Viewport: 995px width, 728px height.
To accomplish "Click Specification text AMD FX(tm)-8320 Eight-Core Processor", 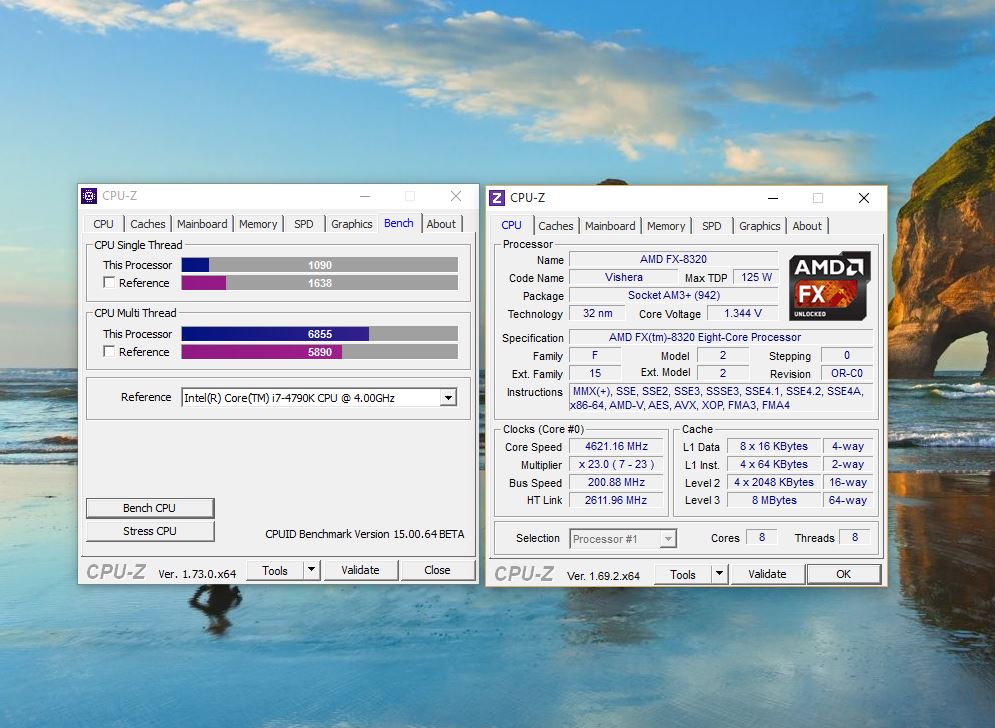I will coord(721,337).
